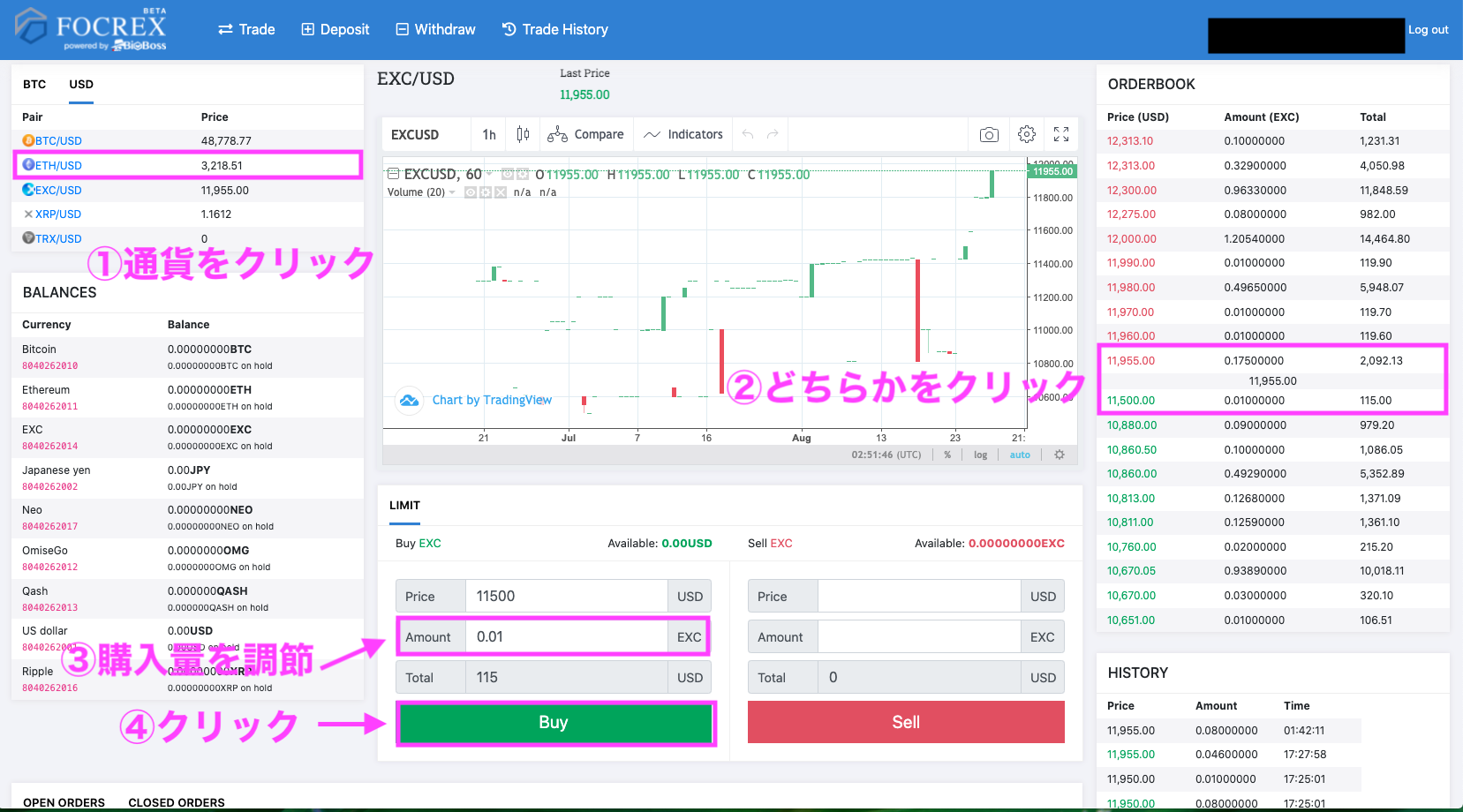Toggle log scale on chart
1463x812 pixels.
point(980,455)
